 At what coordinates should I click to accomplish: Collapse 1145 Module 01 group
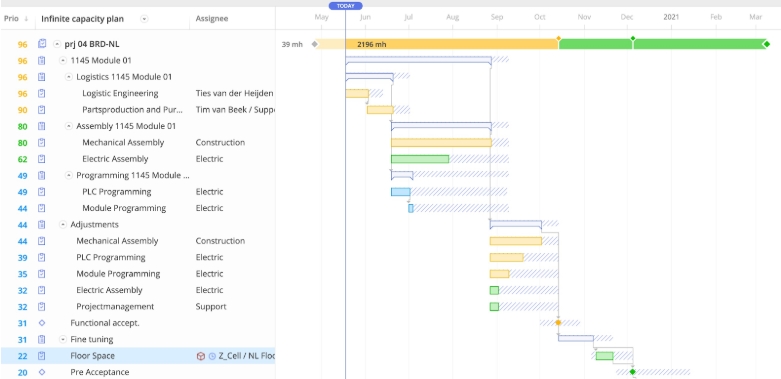63,61
